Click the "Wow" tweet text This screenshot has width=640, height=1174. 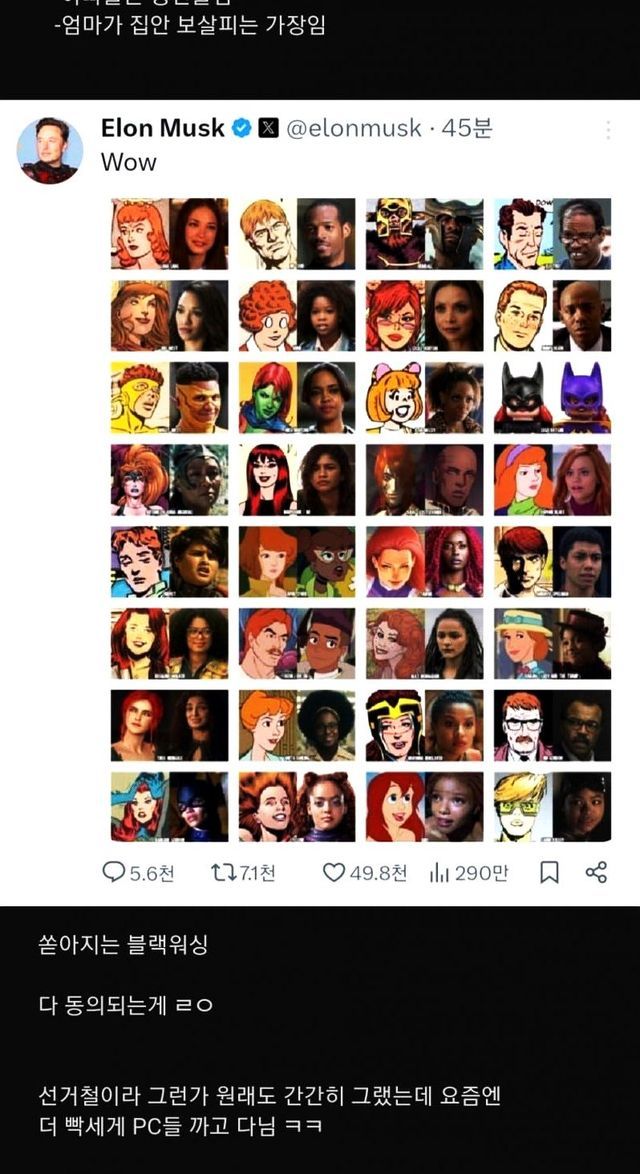[x=129, y=162]
